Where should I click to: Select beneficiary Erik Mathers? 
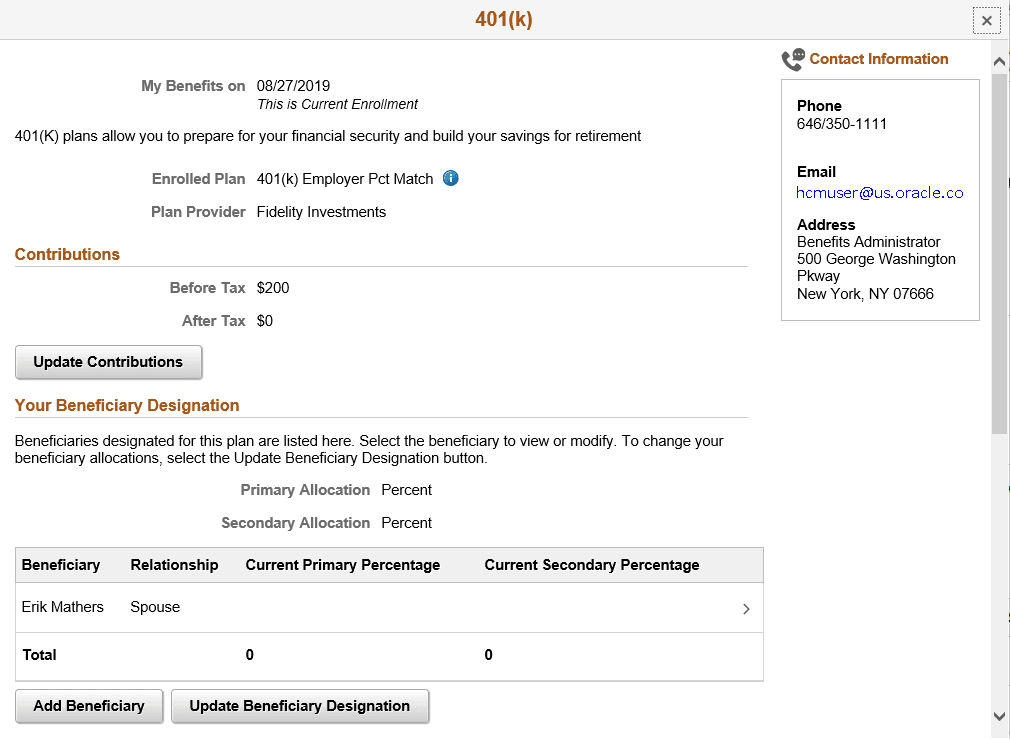pyautogui.click(x=63, y=607)
